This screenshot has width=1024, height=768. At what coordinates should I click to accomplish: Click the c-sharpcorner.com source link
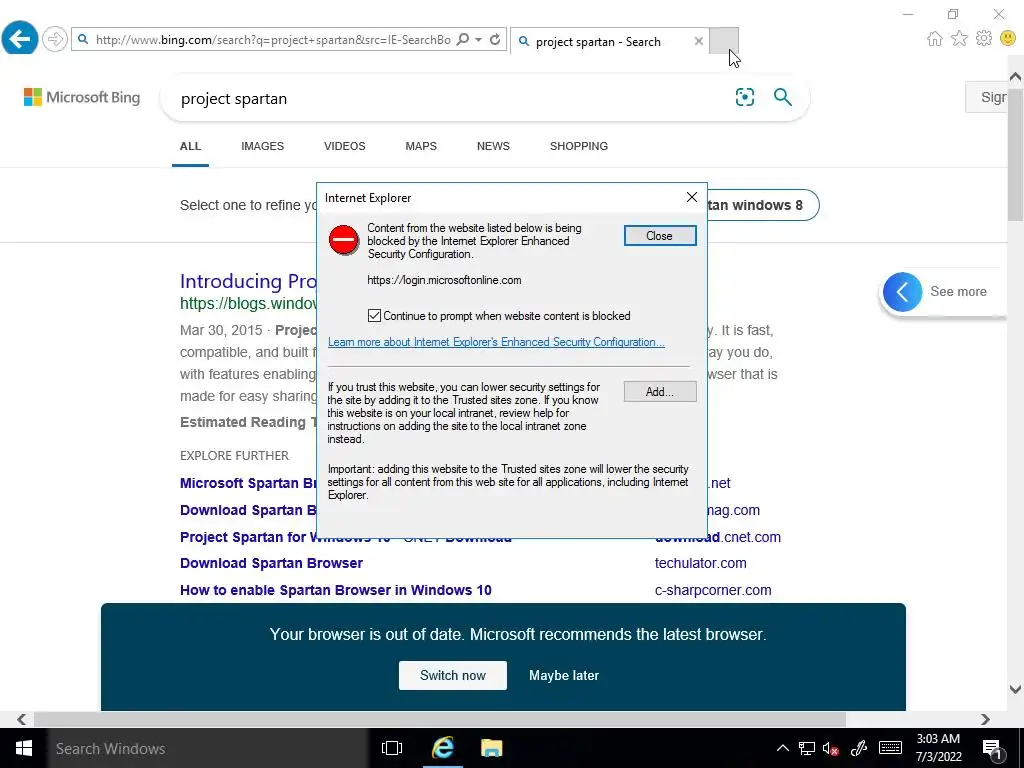point(712,590)
